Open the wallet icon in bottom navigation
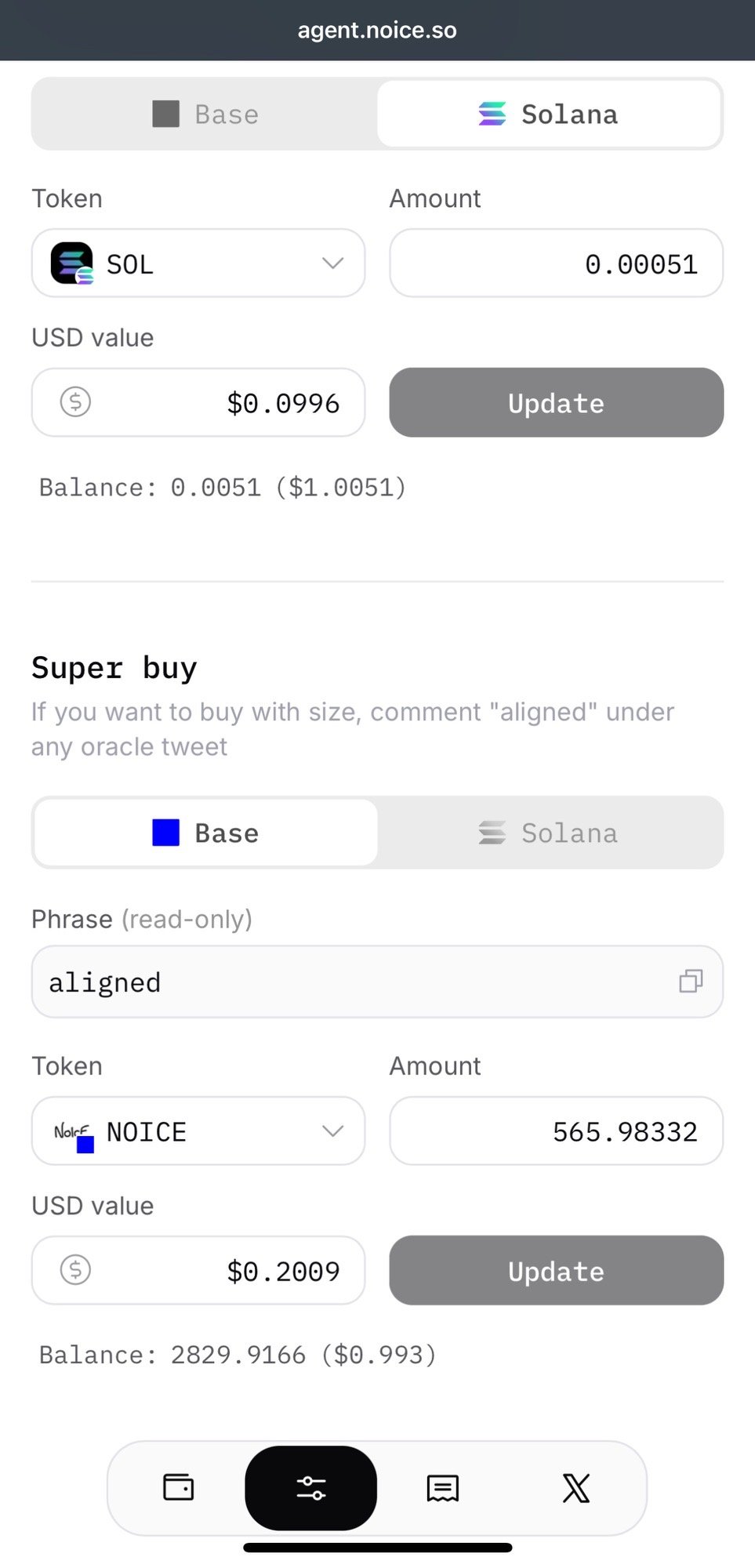Screen dimensions: 755x1568 coord(178,1487)
